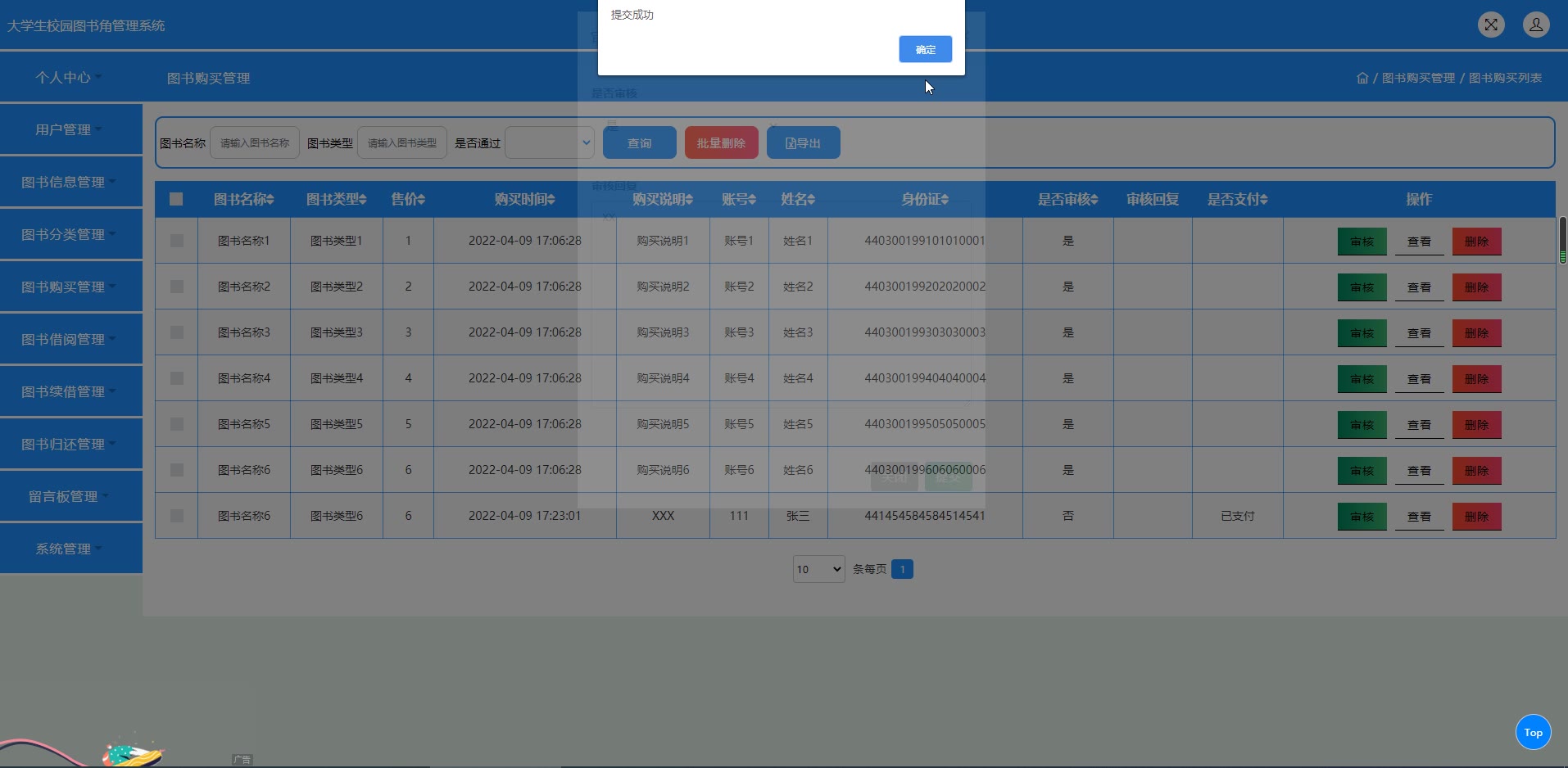Screen dimensions: 1568x768
Task: Click 删除 button for 图书名称4 row
Action: click(1477, 379)
